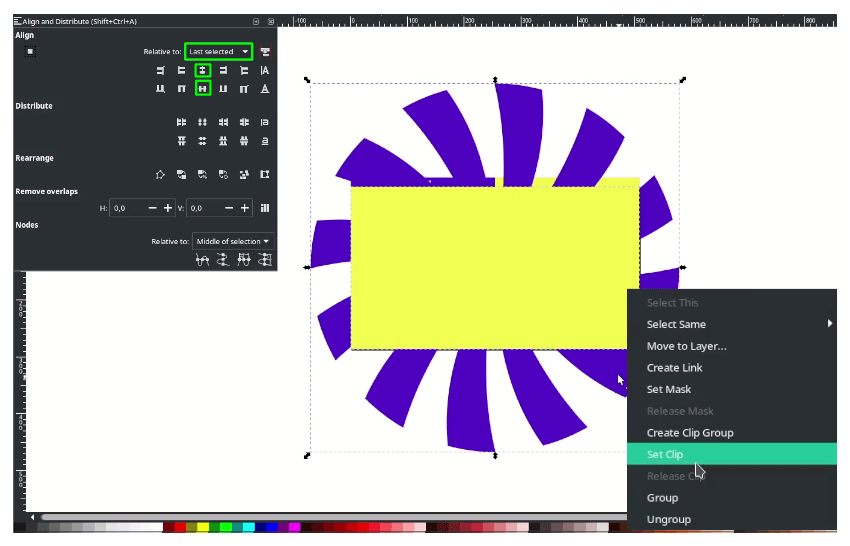Choose Set Mask from context menu
850x546 pixels.
pos(732,389)
